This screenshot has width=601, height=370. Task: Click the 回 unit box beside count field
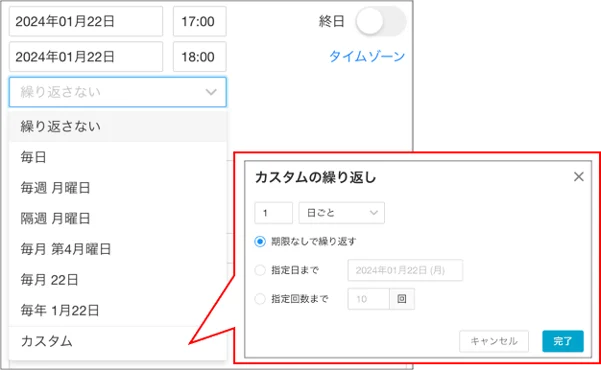[402, 299]
